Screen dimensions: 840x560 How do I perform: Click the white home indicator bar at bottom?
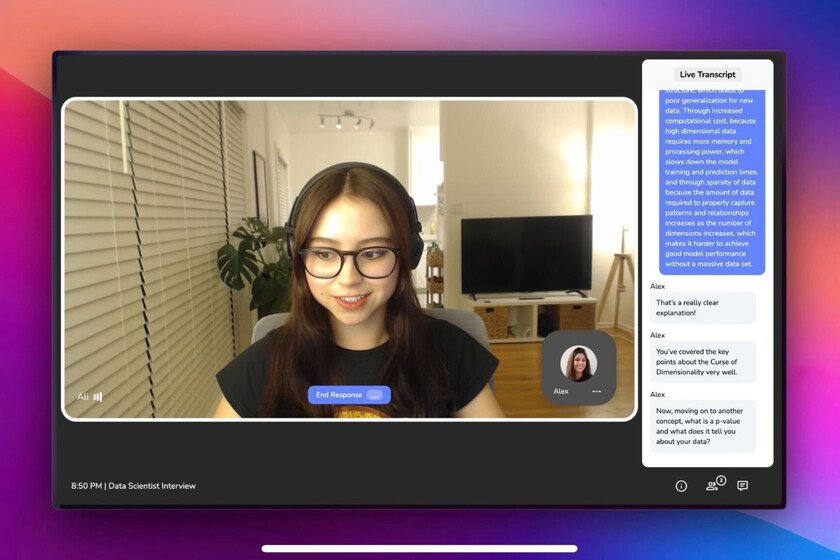pyautogui.click(x=419, y=548)
